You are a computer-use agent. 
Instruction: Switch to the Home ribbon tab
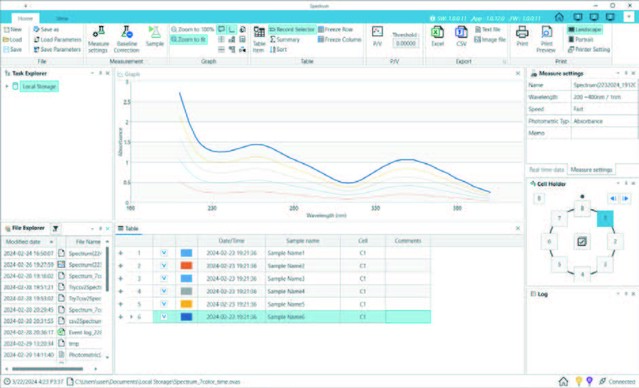[25, 18]
